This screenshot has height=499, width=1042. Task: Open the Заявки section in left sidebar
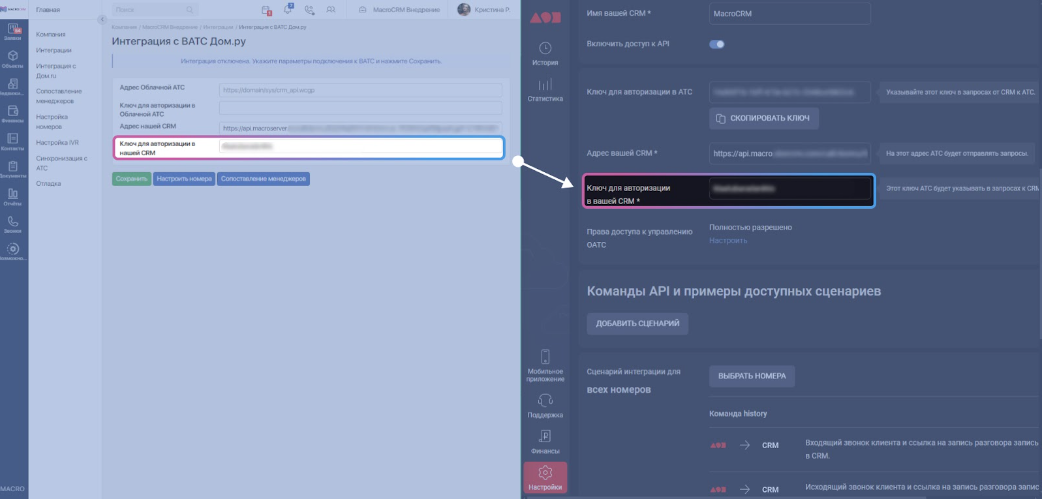(x=13, y=33)
